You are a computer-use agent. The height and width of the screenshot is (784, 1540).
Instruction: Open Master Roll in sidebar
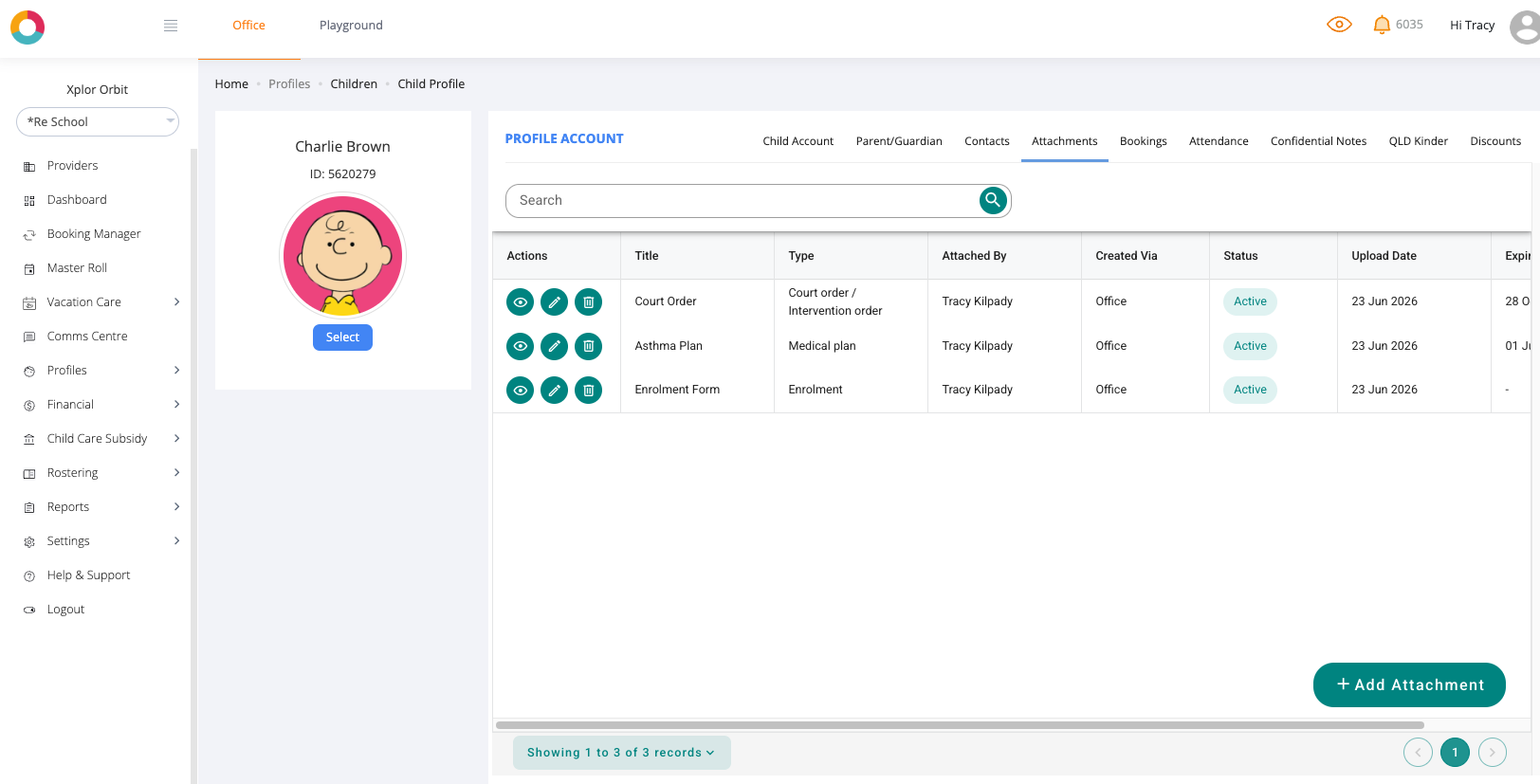(x=77, y=268)
